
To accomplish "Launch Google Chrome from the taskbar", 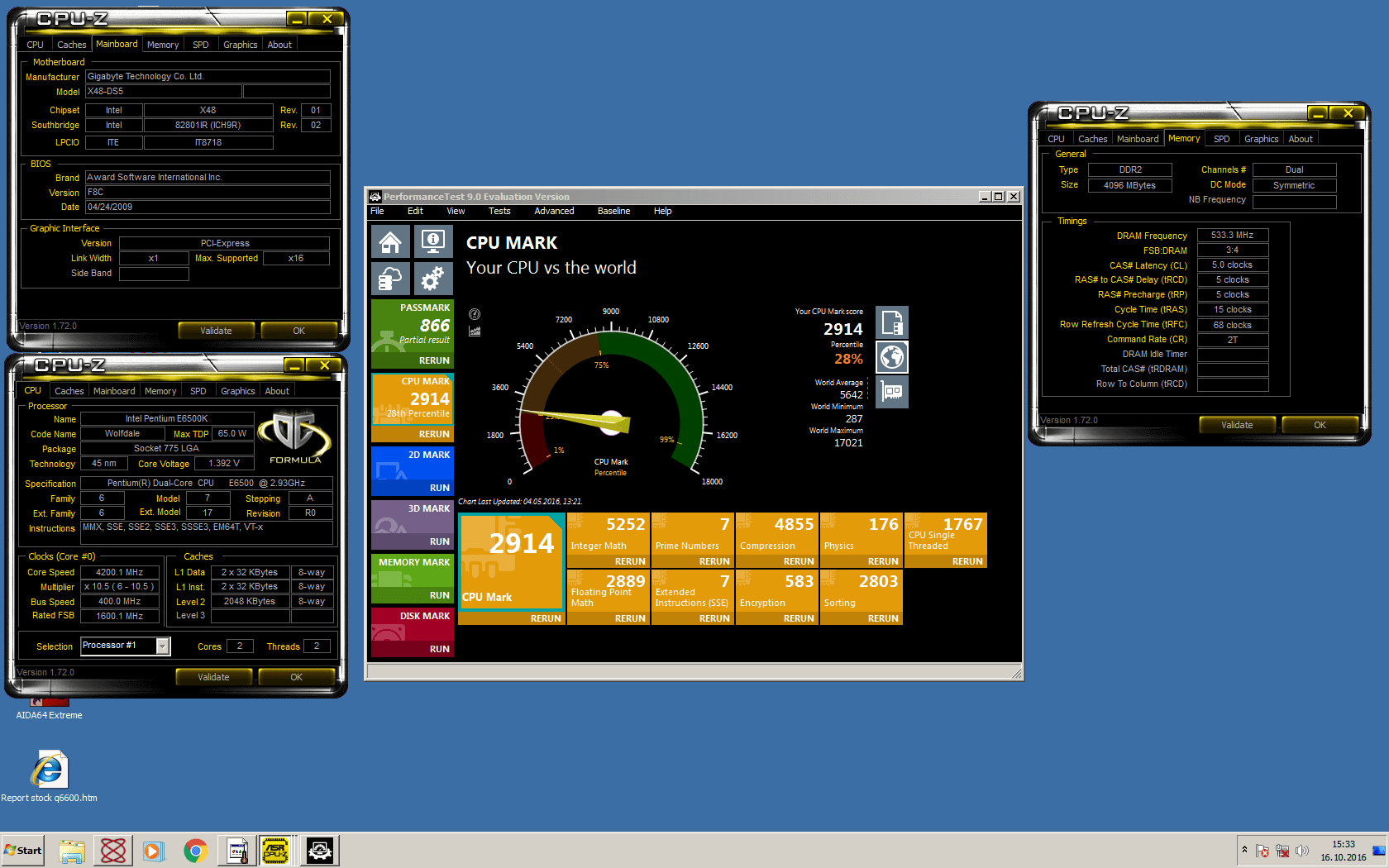I will [x=195, y=851].
